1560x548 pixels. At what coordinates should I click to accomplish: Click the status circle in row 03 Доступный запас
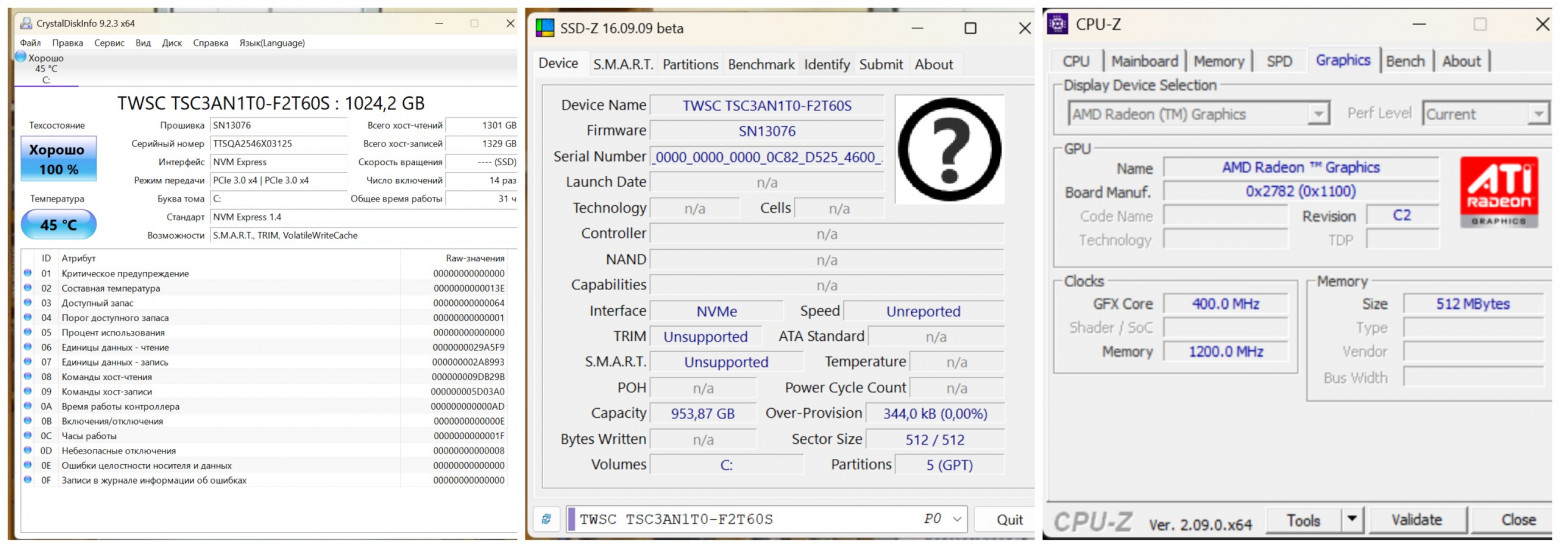(x=28, y=303)
